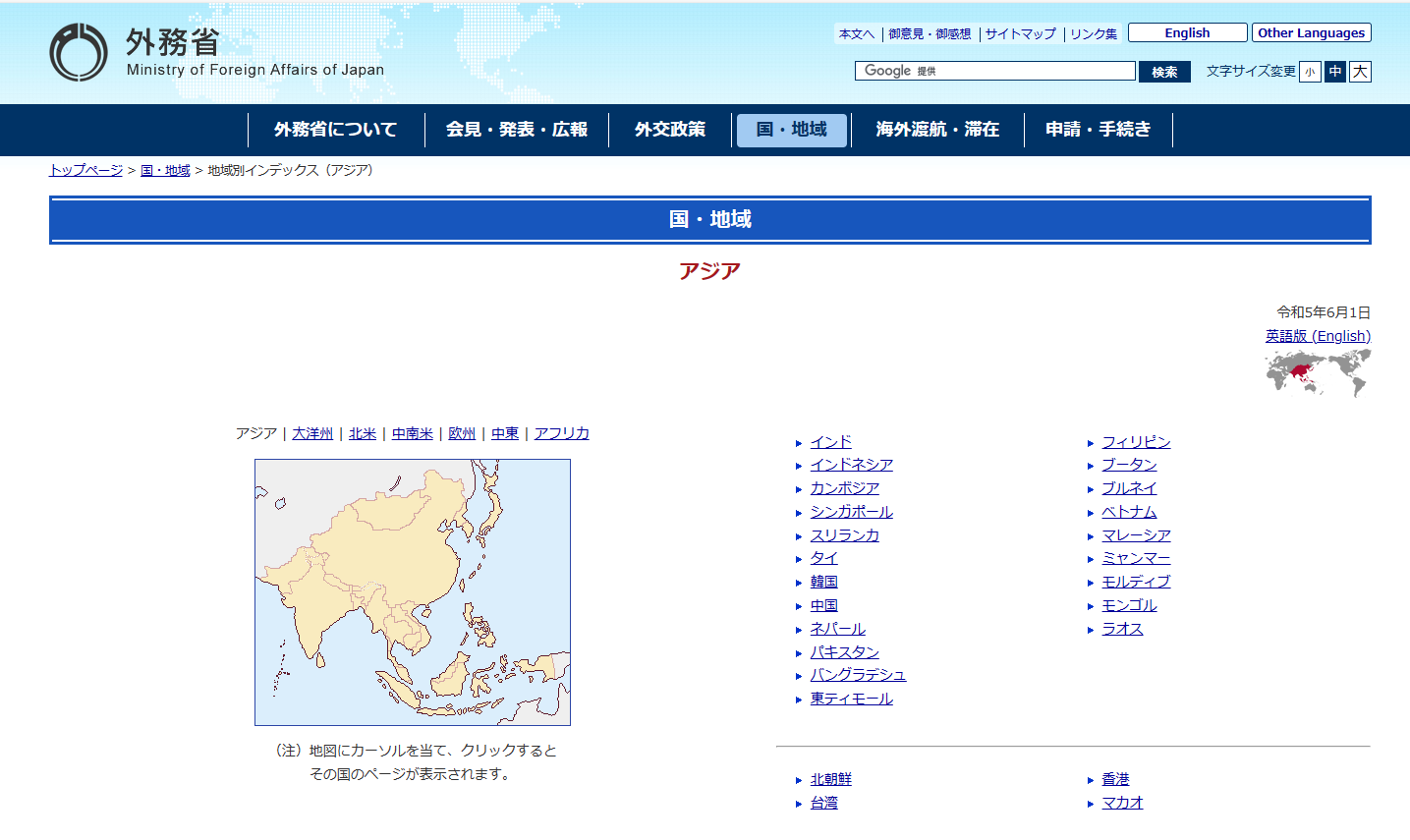Click the Other Languages button
The height and width of the screenshot is (840, 1410).
pyautogui.click(x=1311, y=32)
